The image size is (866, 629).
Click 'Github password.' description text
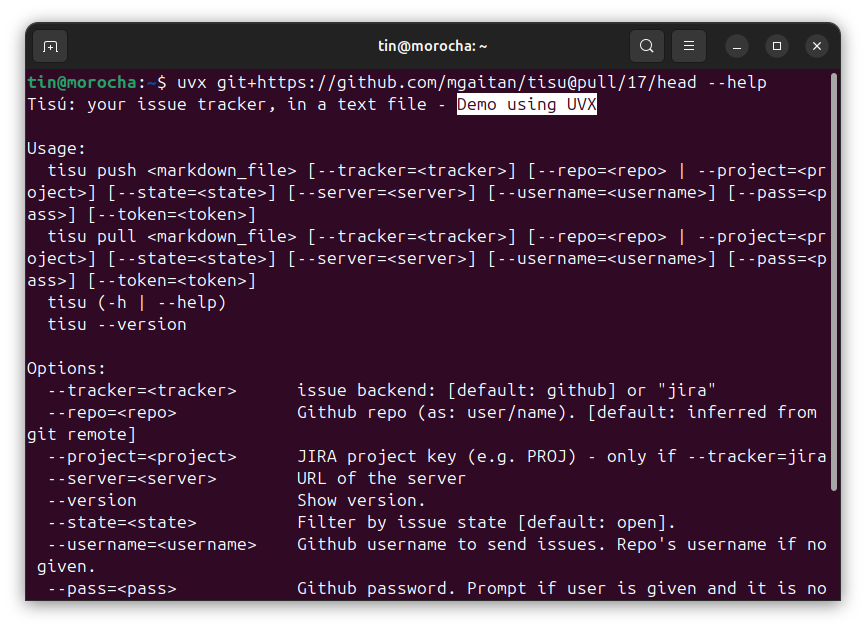[377, 589]
